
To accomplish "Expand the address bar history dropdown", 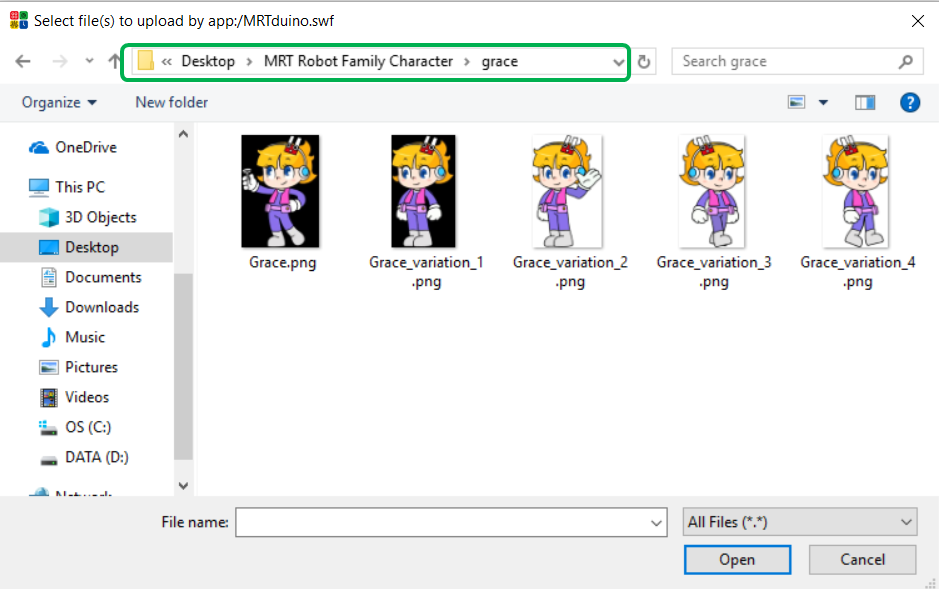I will (617, 62).
